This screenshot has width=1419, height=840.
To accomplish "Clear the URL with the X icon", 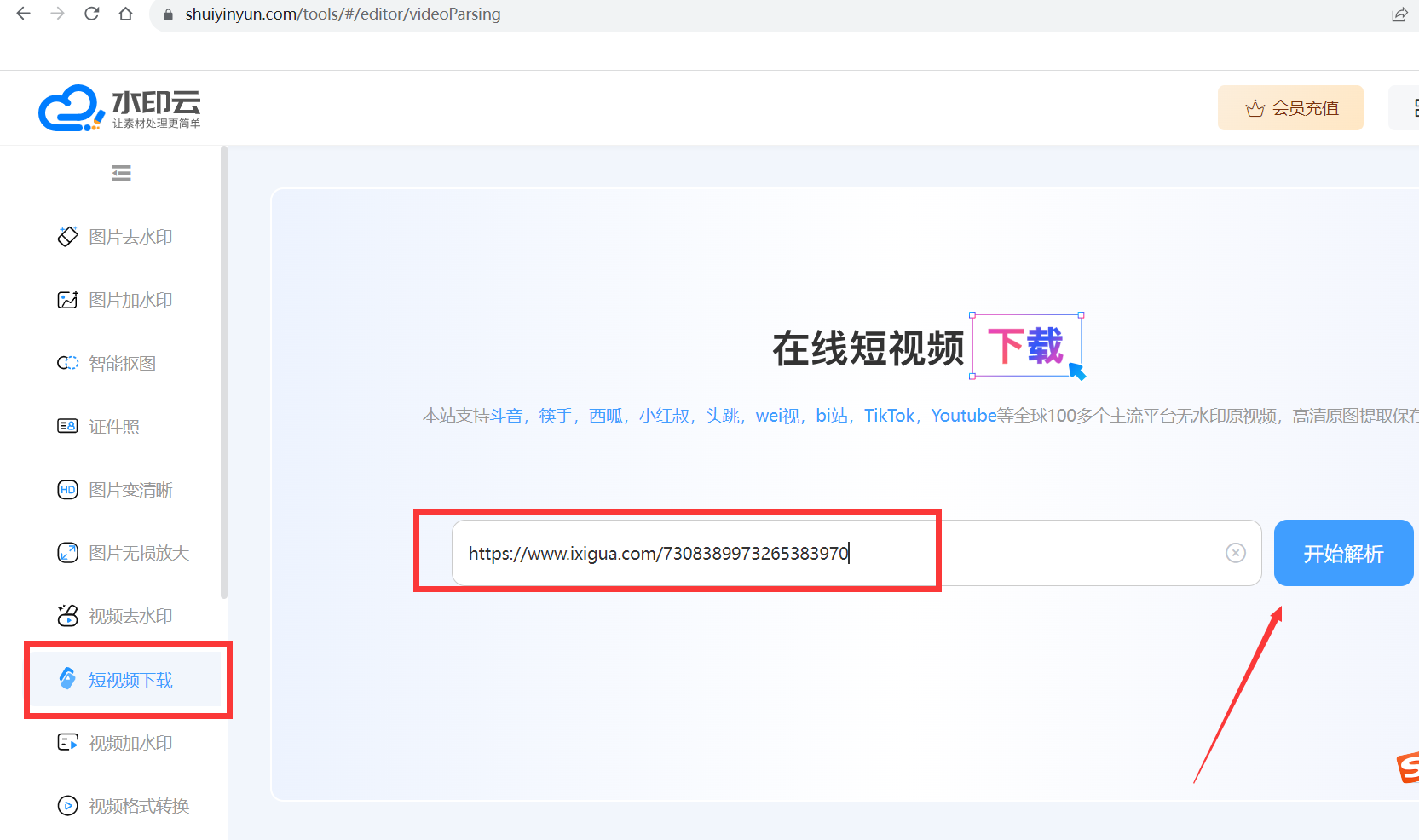I will 1235,553.
